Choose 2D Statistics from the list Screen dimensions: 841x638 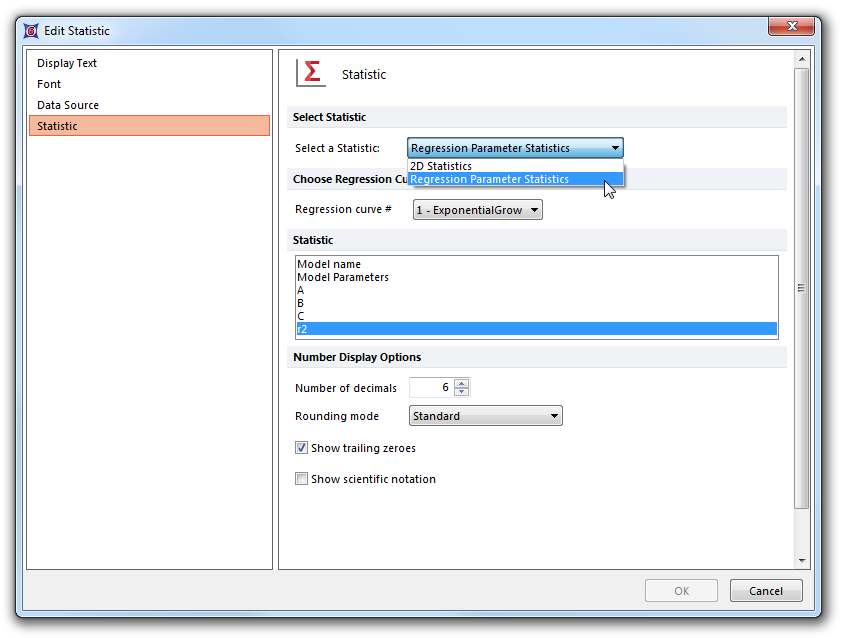441,166
